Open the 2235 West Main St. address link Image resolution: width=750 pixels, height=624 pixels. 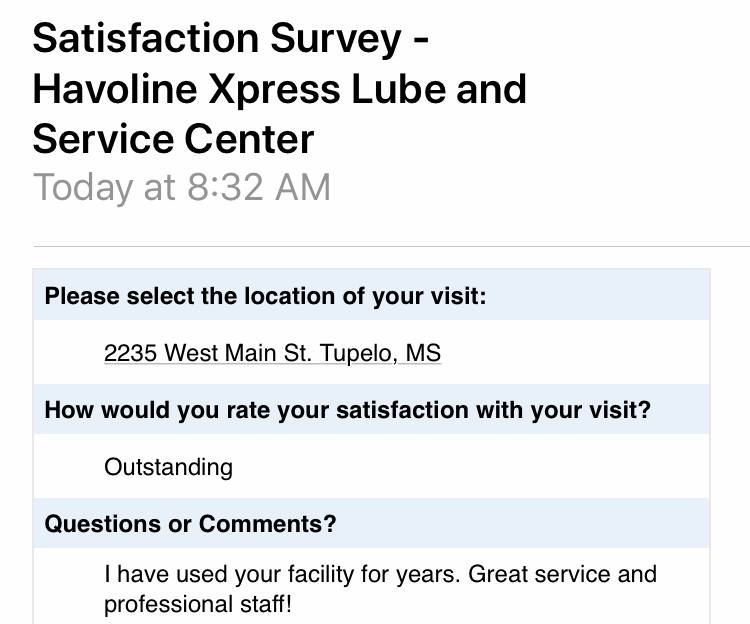coord(272,353)
